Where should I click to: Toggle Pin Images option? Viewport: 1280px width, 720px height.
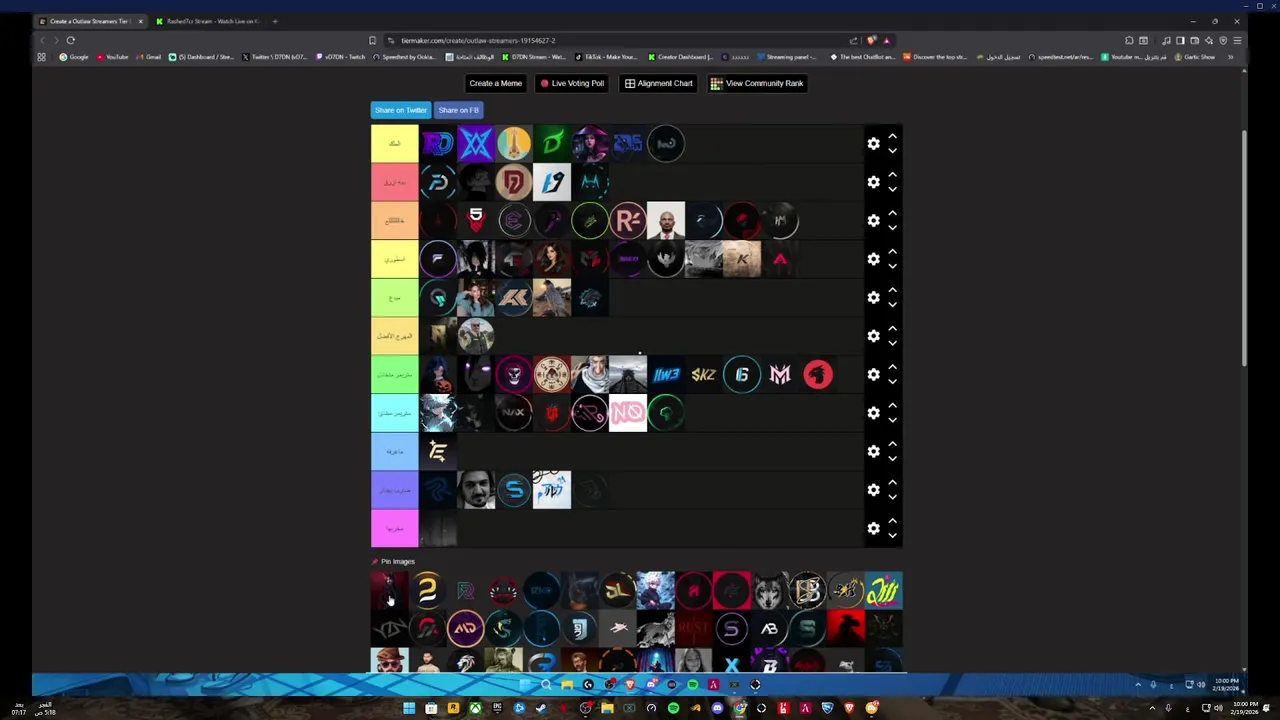click(393, 561)
